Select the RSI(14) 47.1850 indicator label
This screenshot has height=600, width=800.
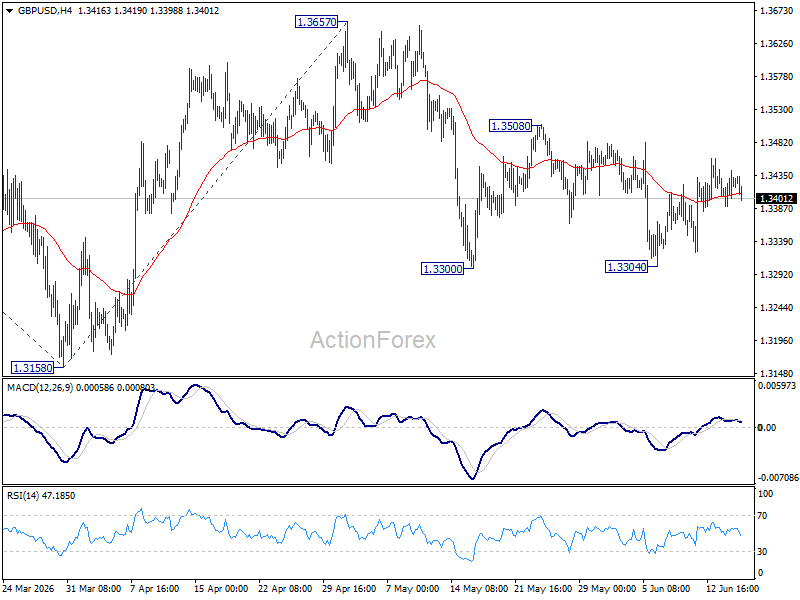point(40,495)
